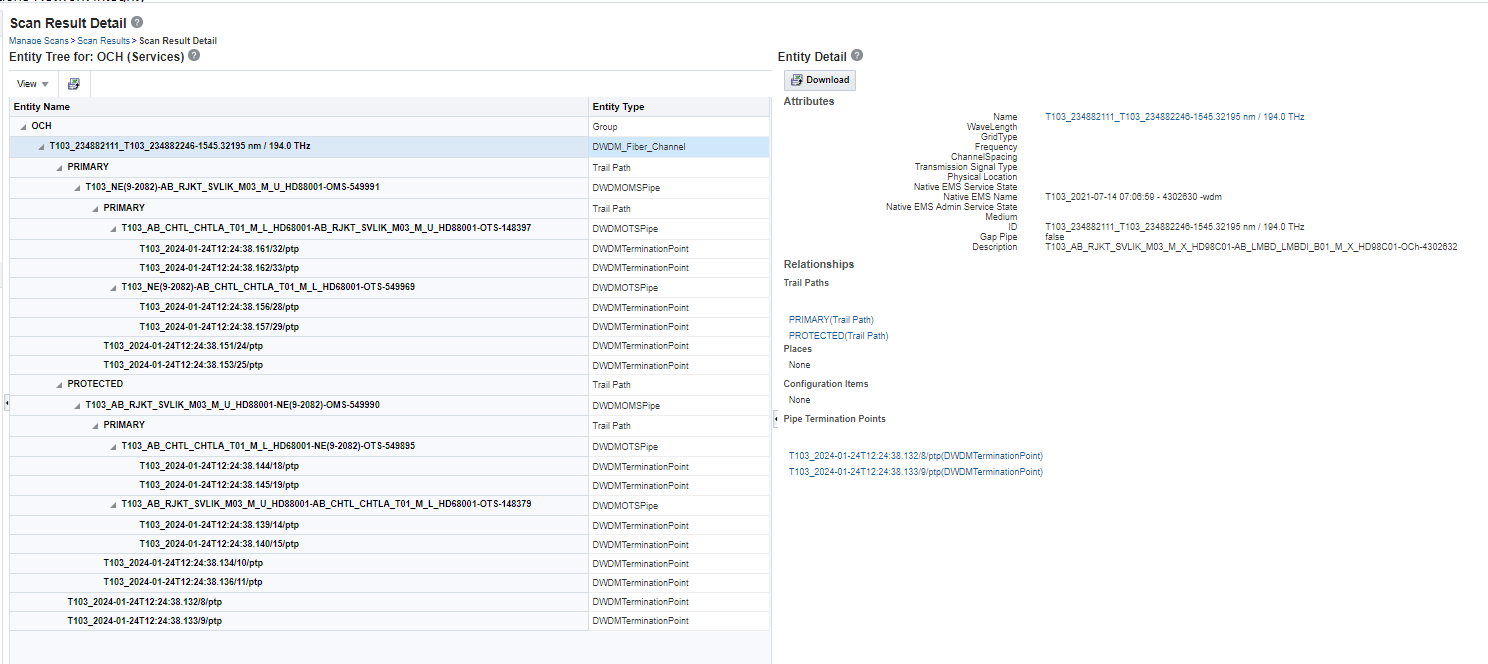The image size is (1488, 664).
Task: Select the 145/19/ptp termination point row
Action: [x=389, y=486]
